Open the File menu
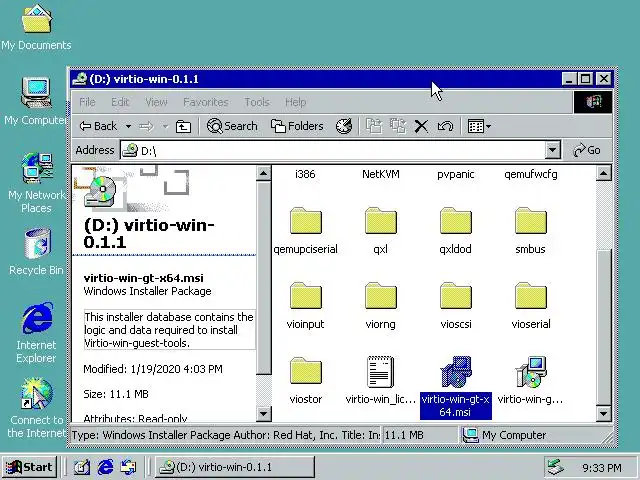The height and width of the screenshot is (480, 640). (87, 102)
